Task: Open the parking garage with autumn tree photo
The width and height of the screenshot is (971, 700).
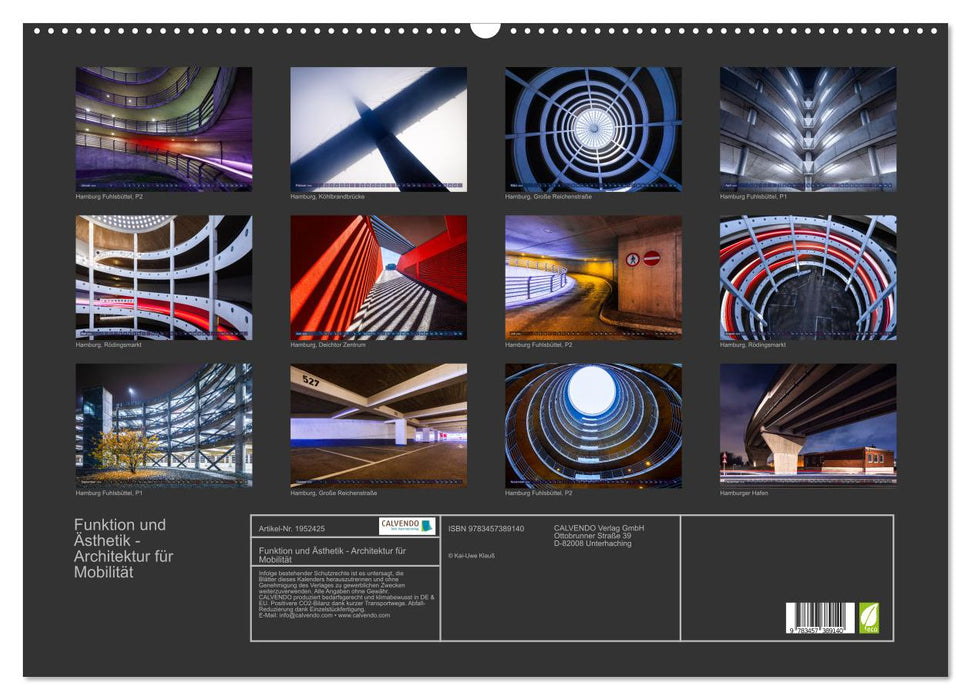Action: [164, 425]
